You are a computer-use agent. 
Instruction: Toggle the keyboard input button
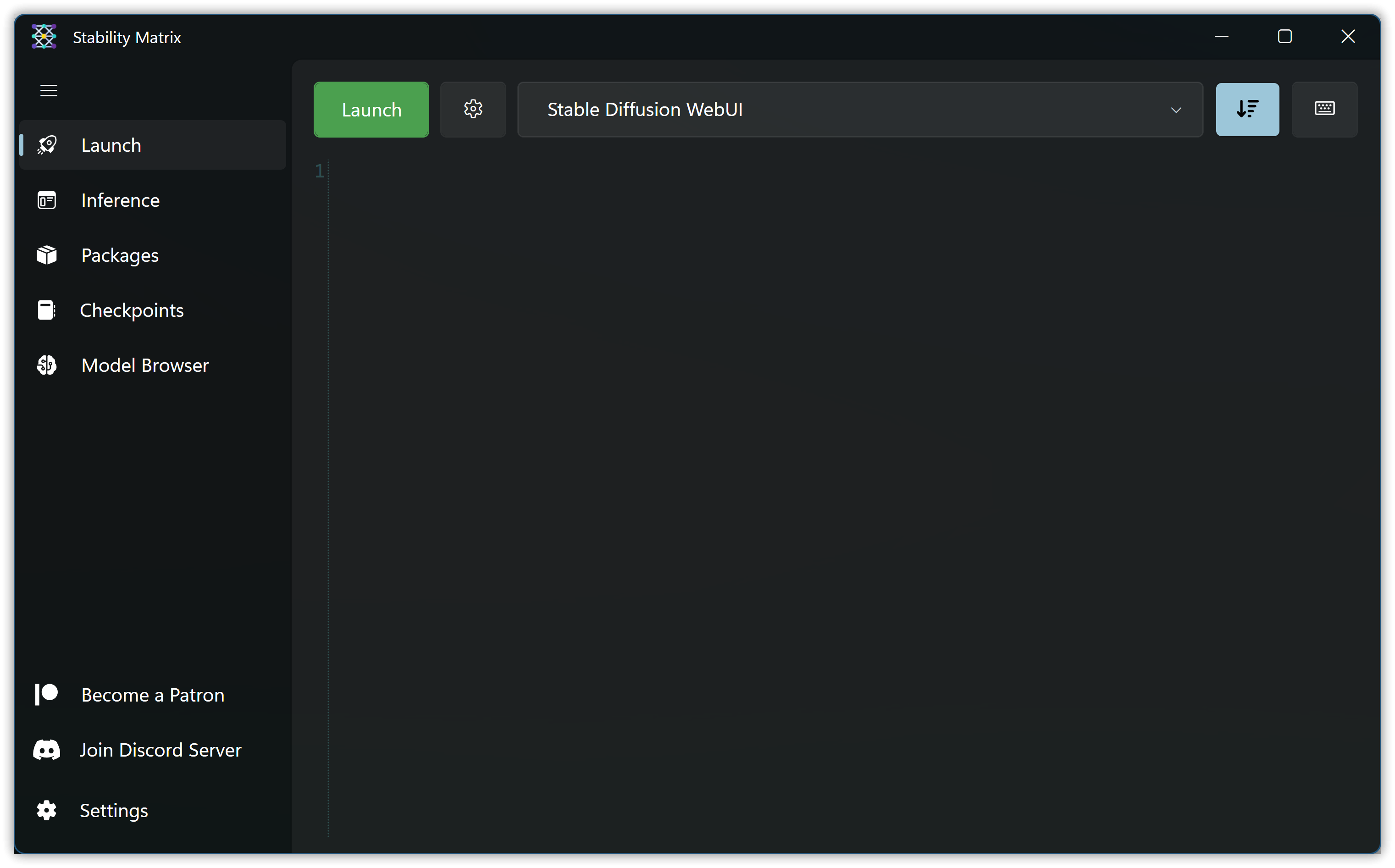pos(1324,109)
